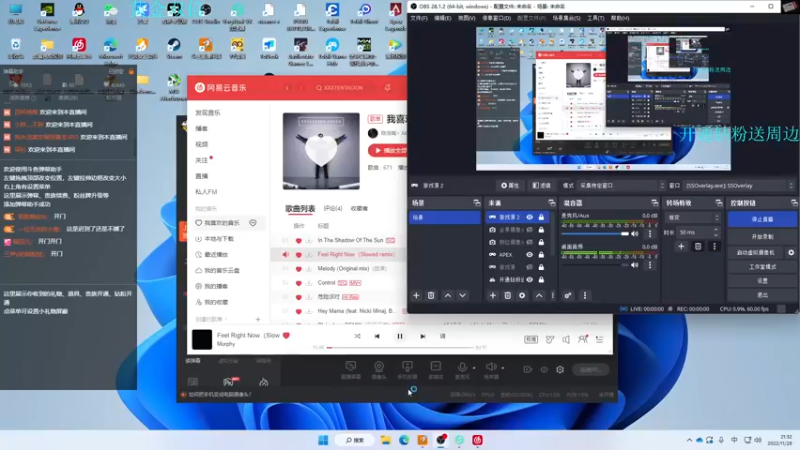The width and height of the screenshot is (800, 450).
Task: Open 本地与下载 in music sidebar
Action: point(219,239)
